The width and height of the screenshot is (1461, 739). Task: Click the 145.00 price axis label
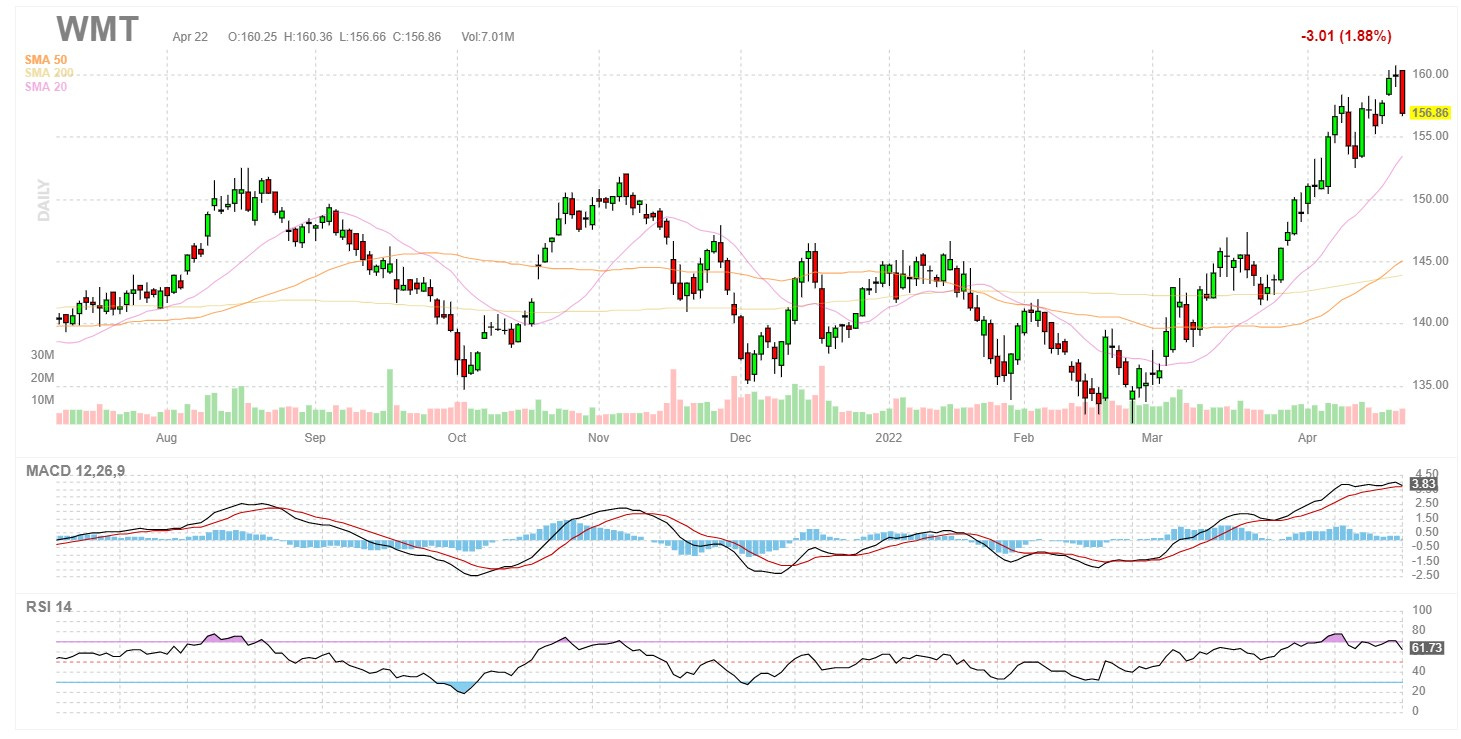pos(1431,261)
